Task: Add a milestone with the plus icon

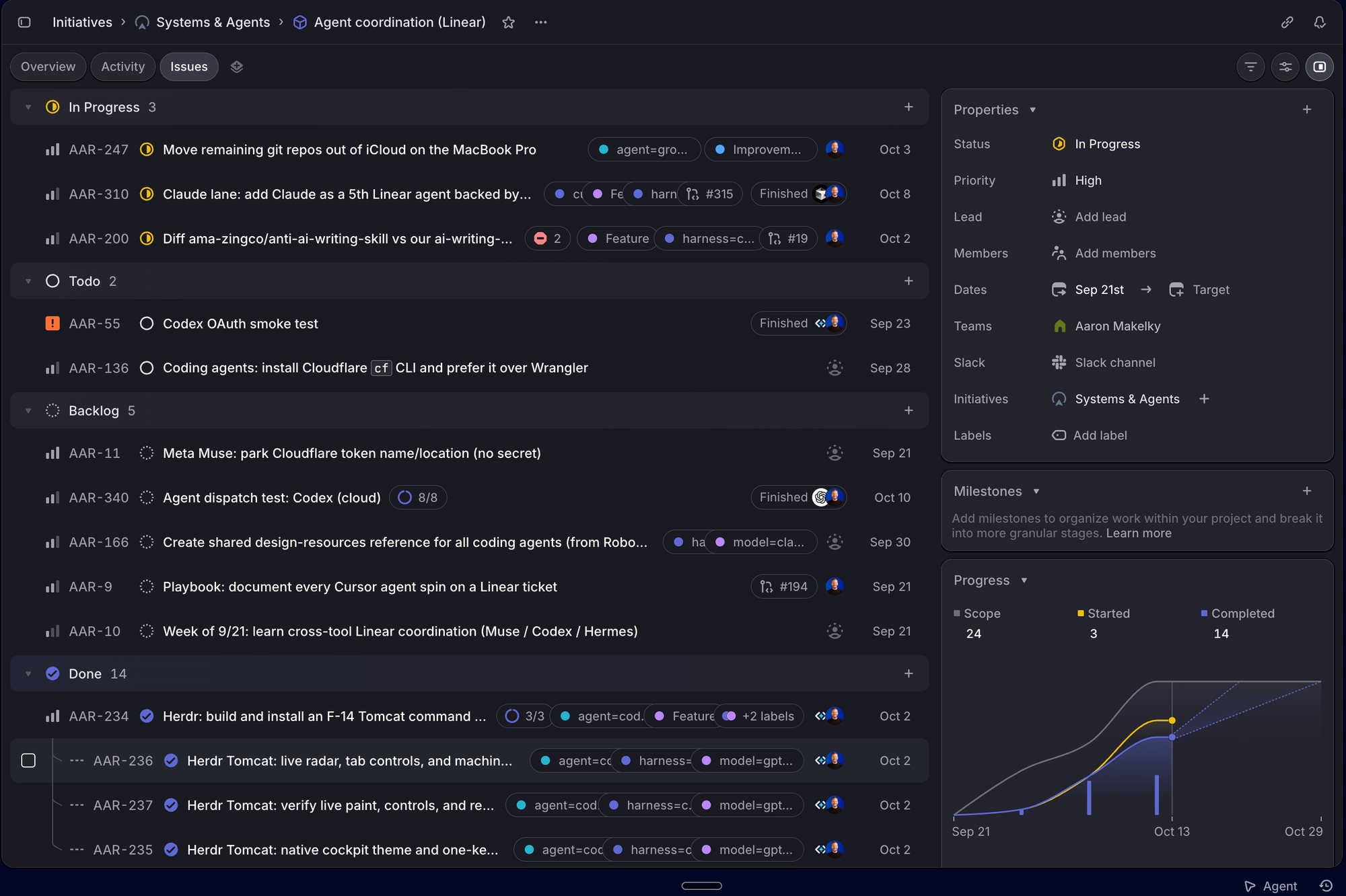Action: tap(1306, 491)
